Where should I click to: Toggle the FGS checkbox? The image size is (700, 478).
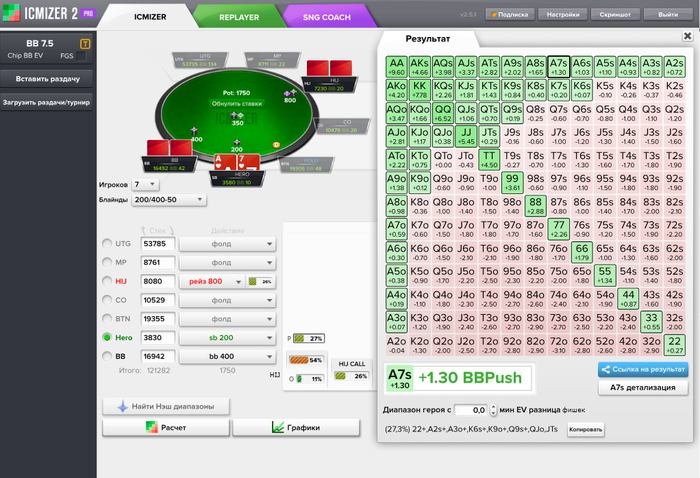81,56
